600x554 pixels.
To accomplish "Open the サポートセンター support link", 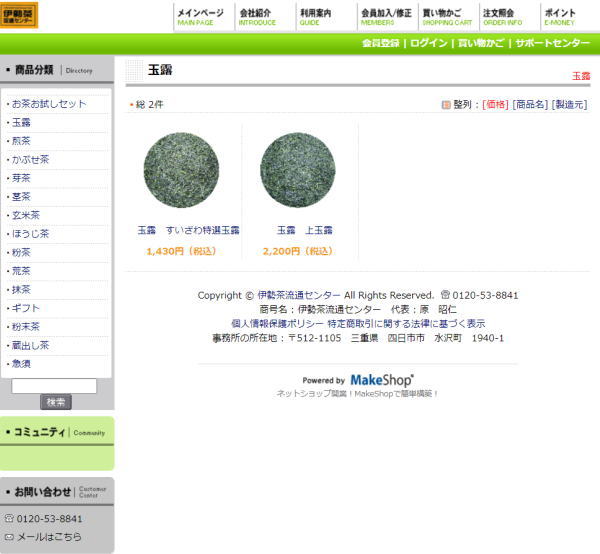I will (x=552, y=44).
